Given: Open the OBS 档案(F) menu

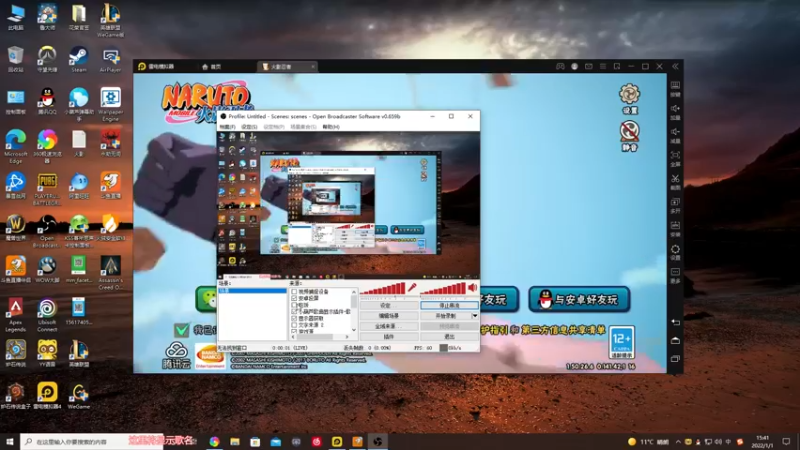Looking at the screenshot, I should pos(228,127).
